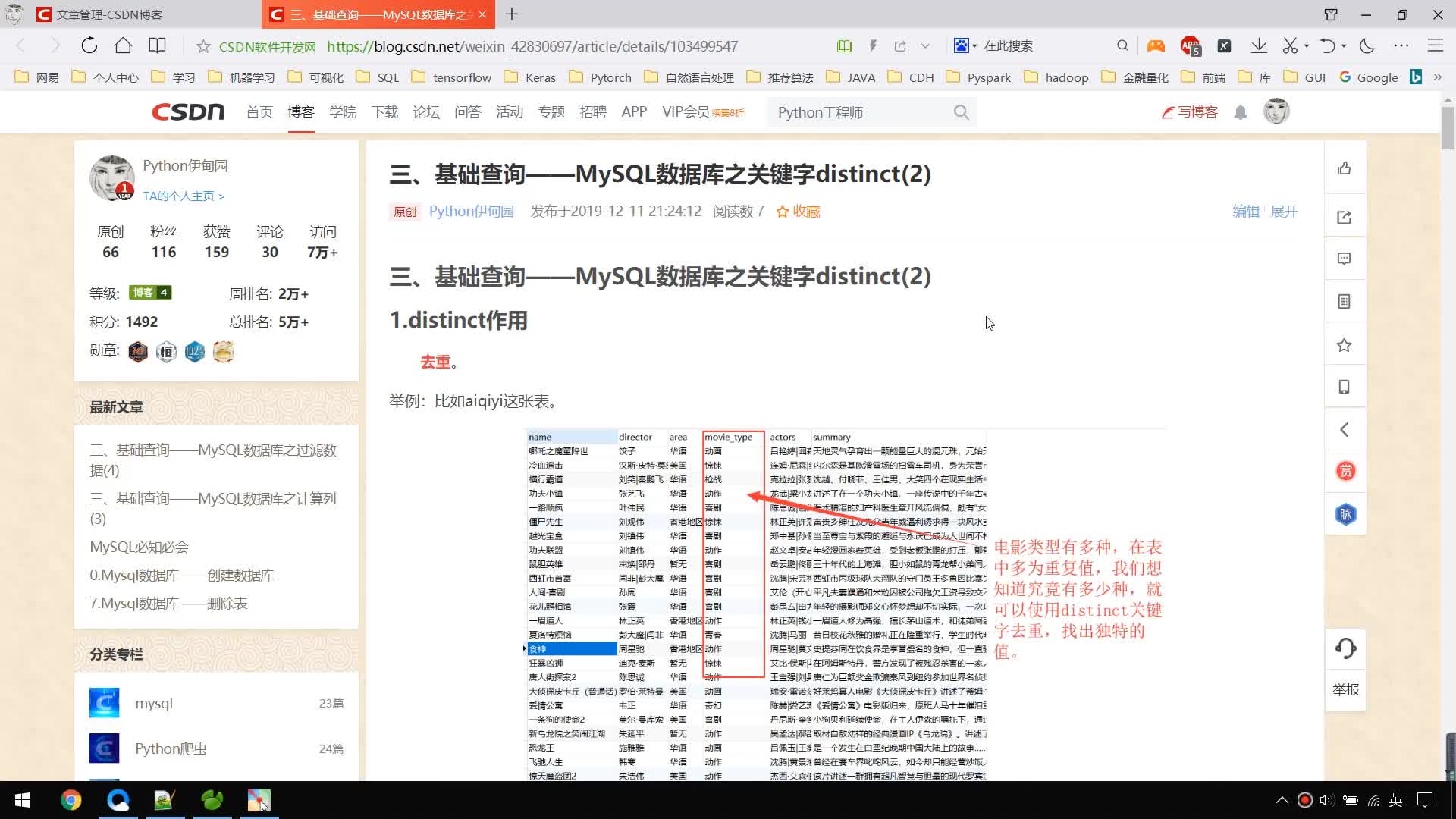
Task: Open the comments icon in right sidebar
Action: click(x=1345, y=259)
